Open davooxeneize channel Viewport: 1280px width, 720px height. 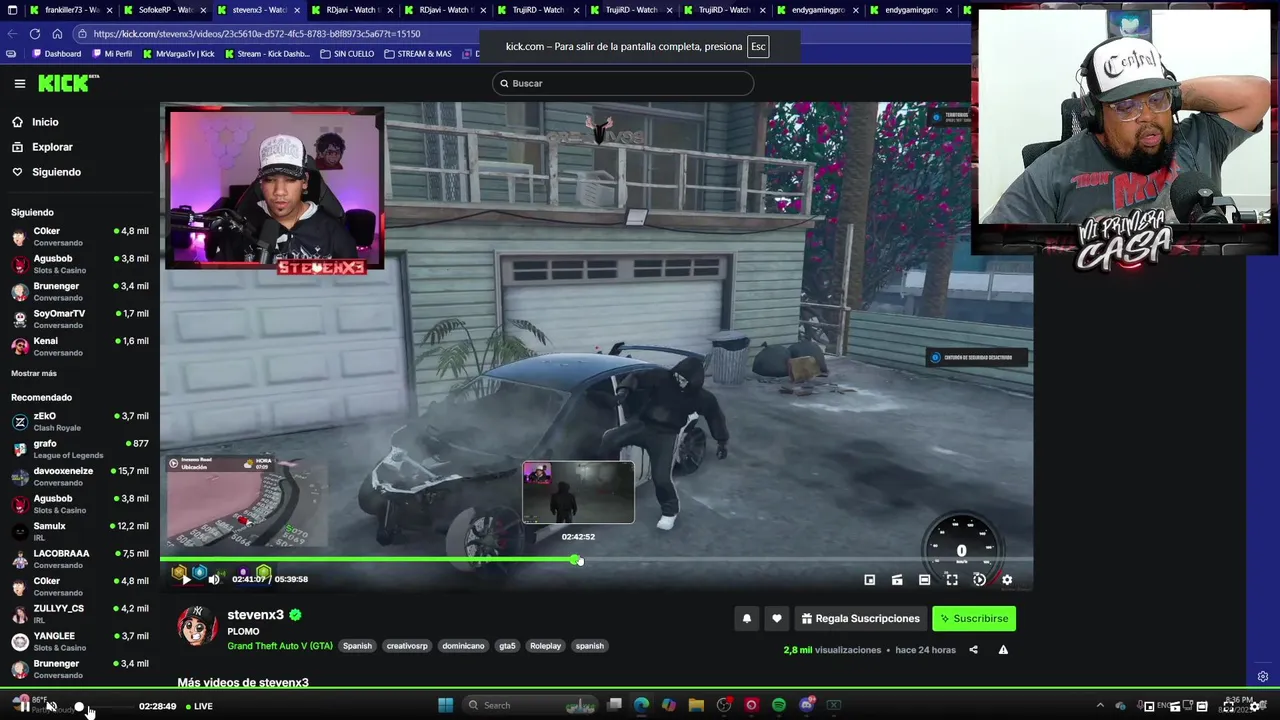pyautogui.click(x=80, y=476)
